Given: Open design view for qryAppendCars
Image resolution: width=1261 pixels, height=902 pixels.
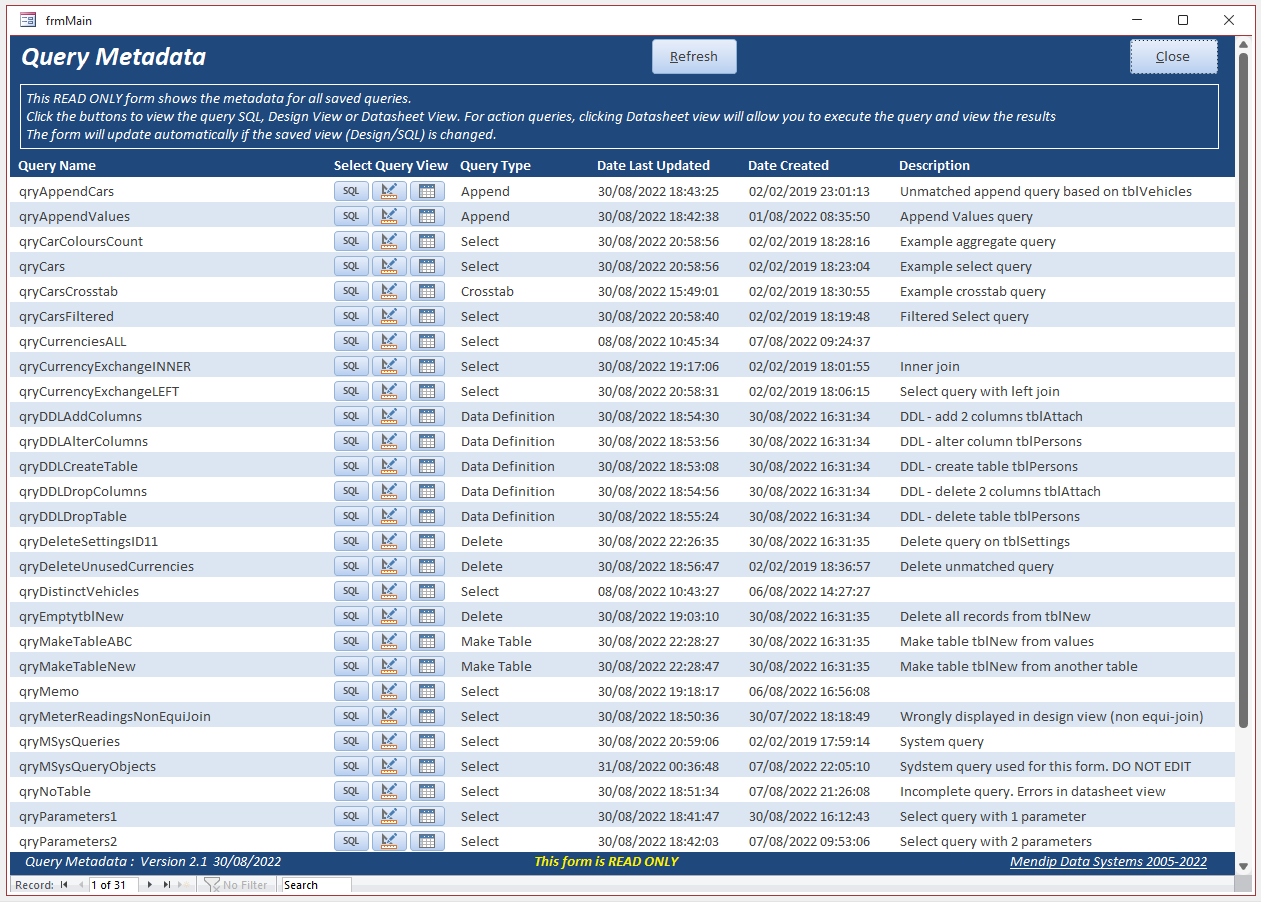Looking at the screenshot, I should click(x=389, y=191).
